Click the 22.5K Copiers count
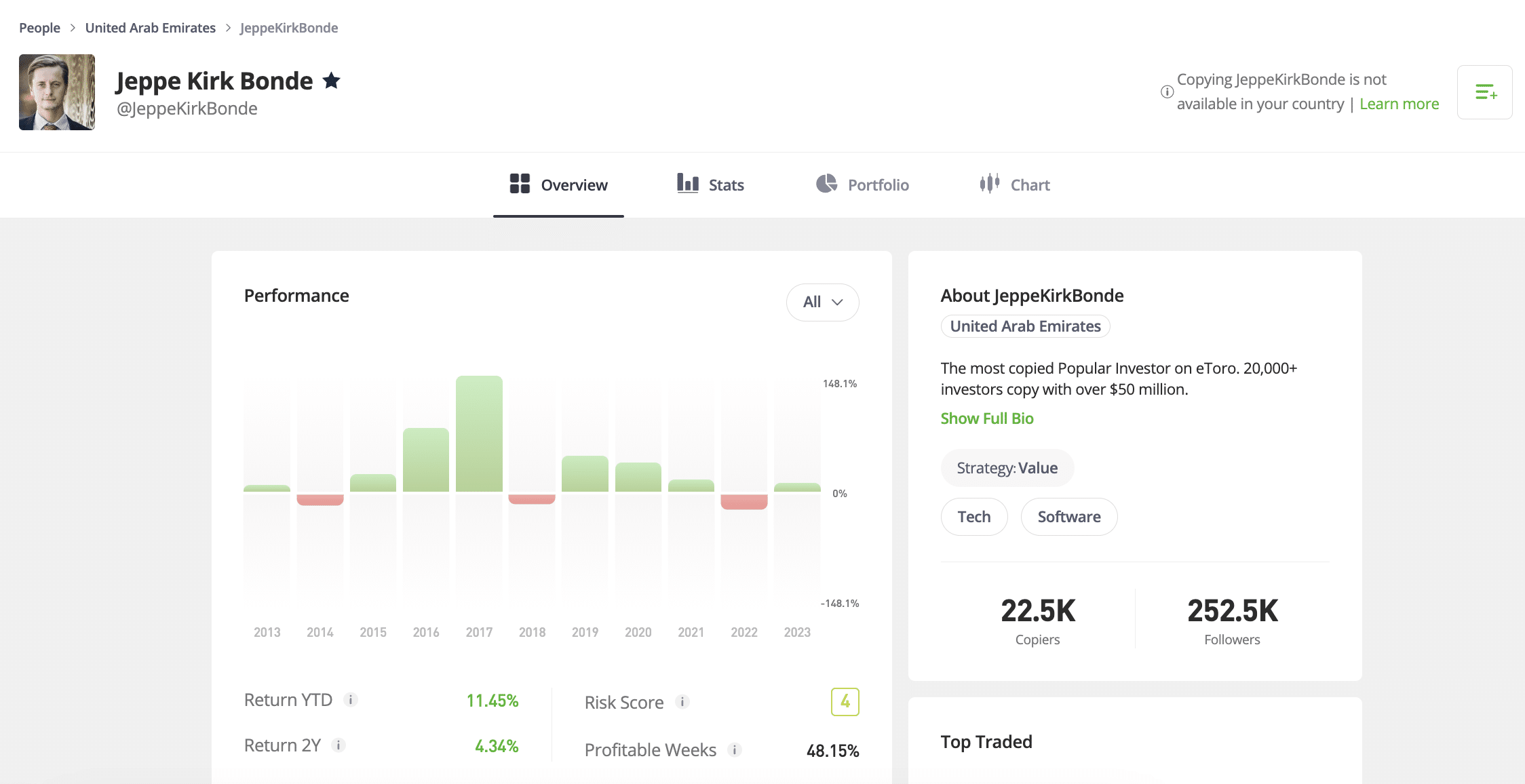This screenshot has height=784, width=1525. 1038,611
